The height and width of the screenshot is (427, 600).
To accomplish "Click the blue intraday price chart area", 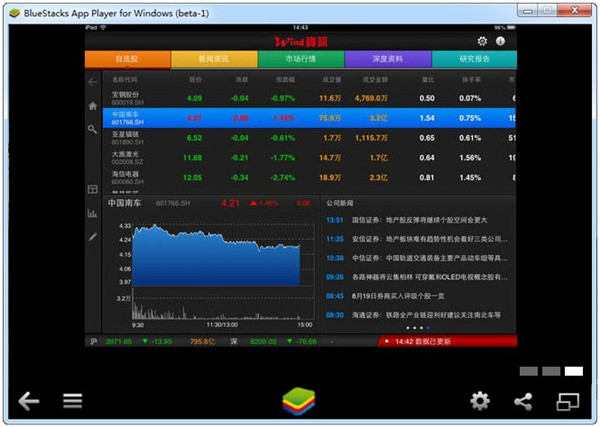I will tap(217, 256).
